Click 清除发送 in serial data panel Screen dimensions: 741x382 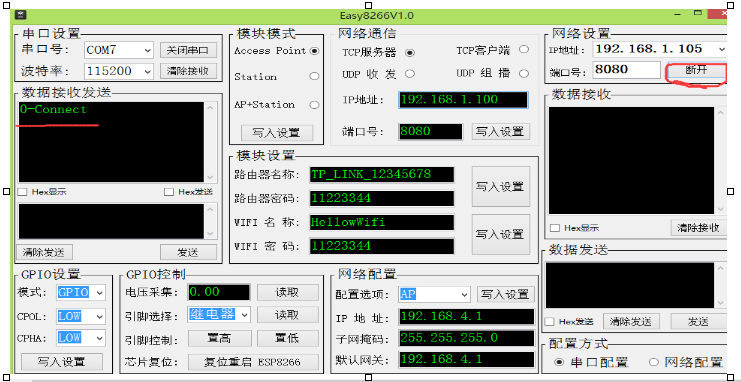(44, 252)
